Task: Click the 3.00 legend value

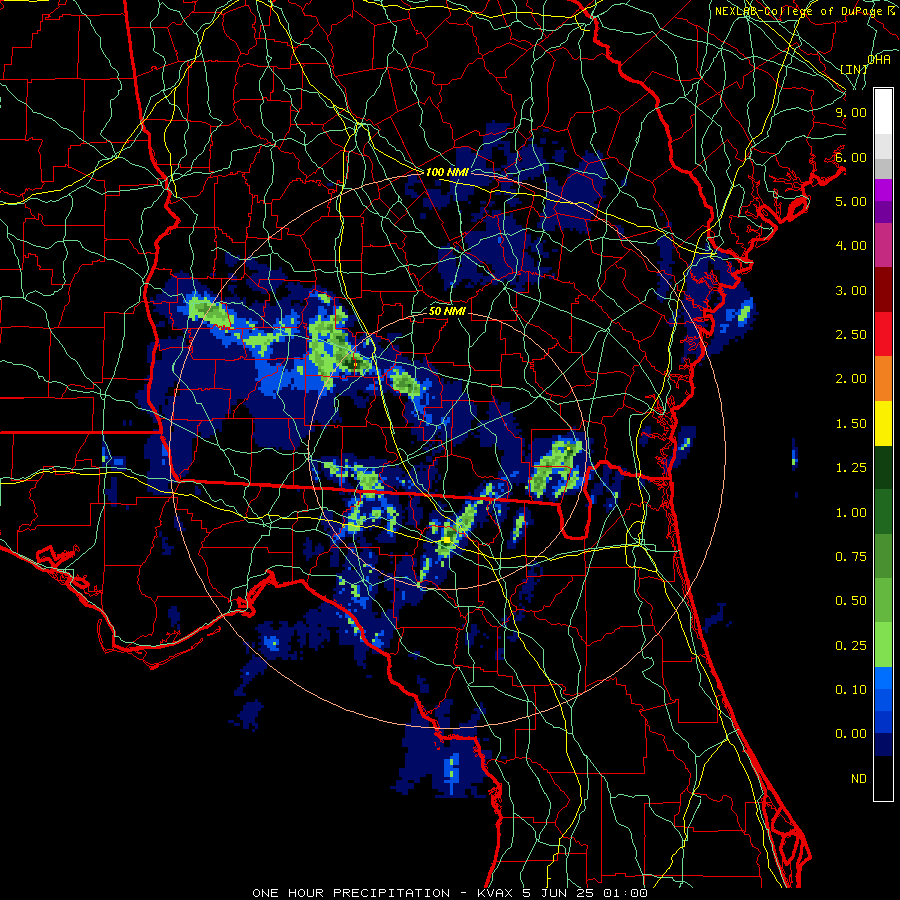Action: (851, 290)
